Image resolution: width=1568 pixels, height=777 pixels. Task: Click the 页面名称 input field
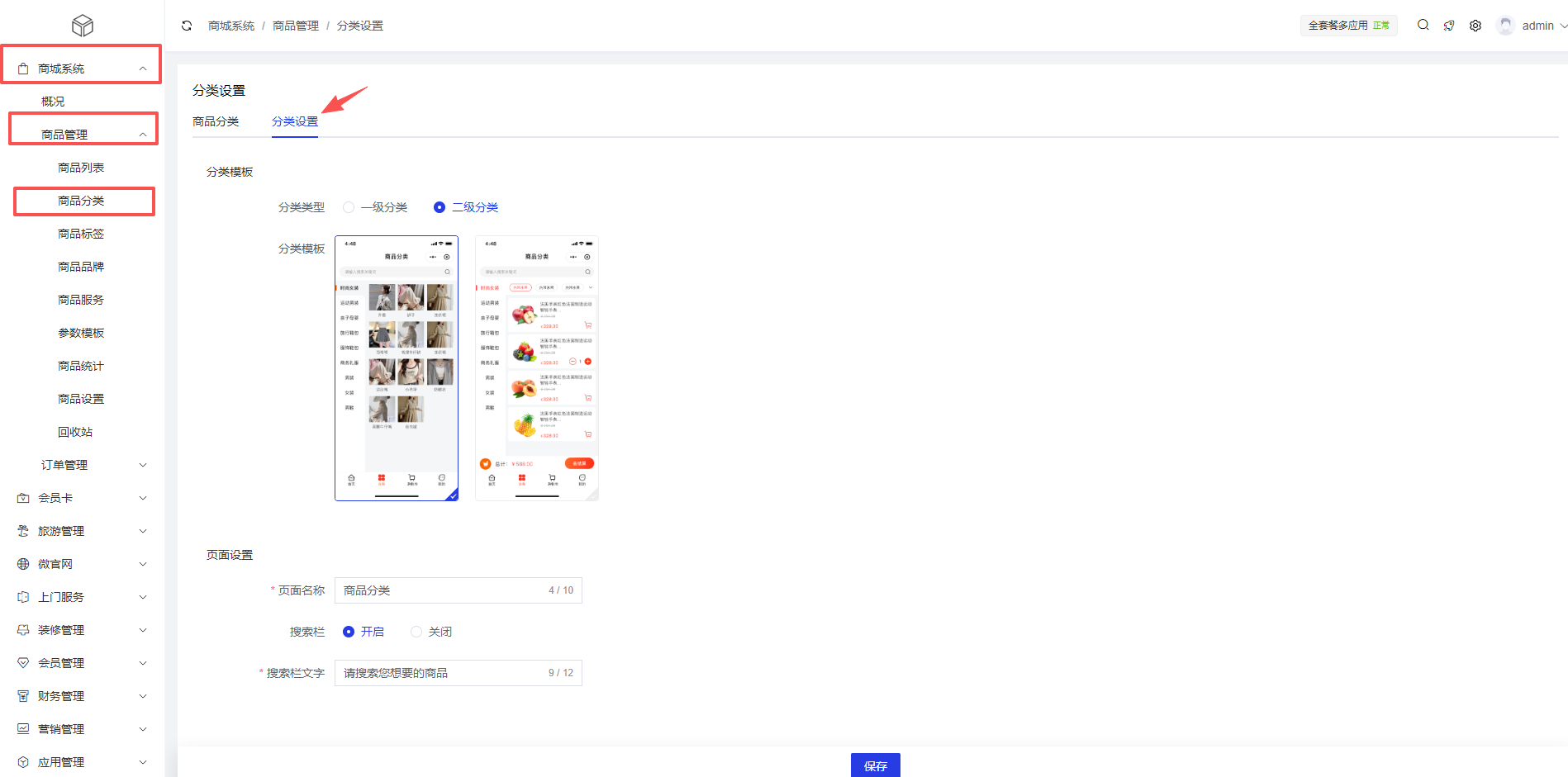click(x=442, y=590)
